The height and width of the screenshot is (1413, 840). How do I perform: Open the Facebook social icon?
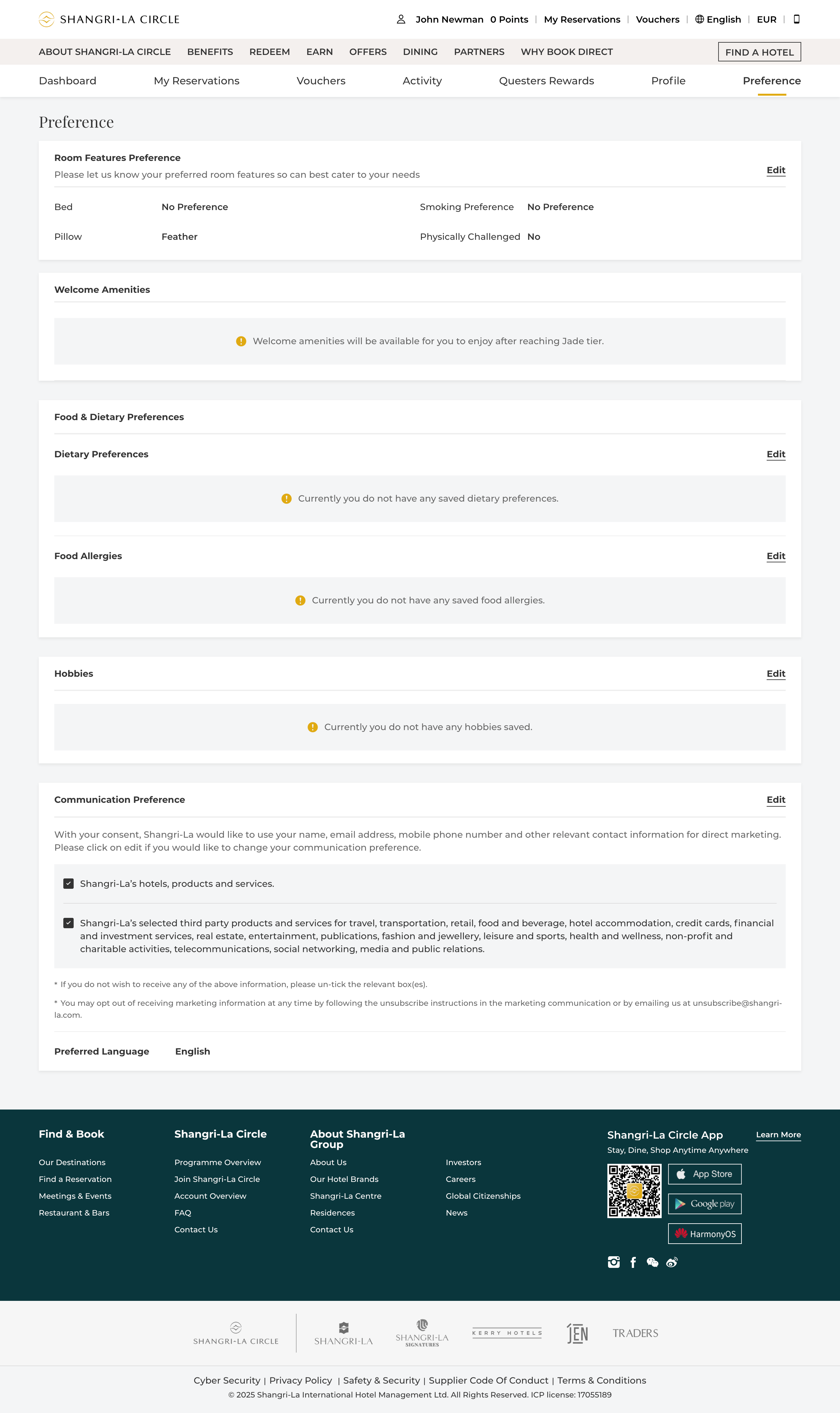click(633, 1262)
